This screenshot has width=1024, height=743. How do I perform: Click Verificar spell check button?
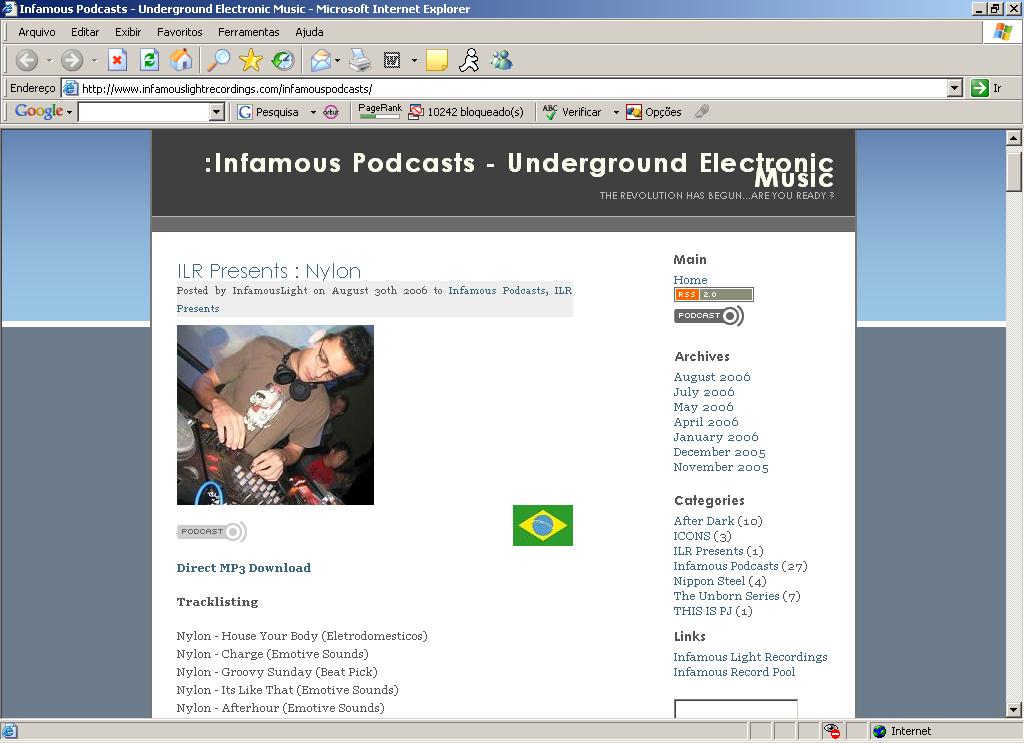pyautogui.click(x=572, y=112)
